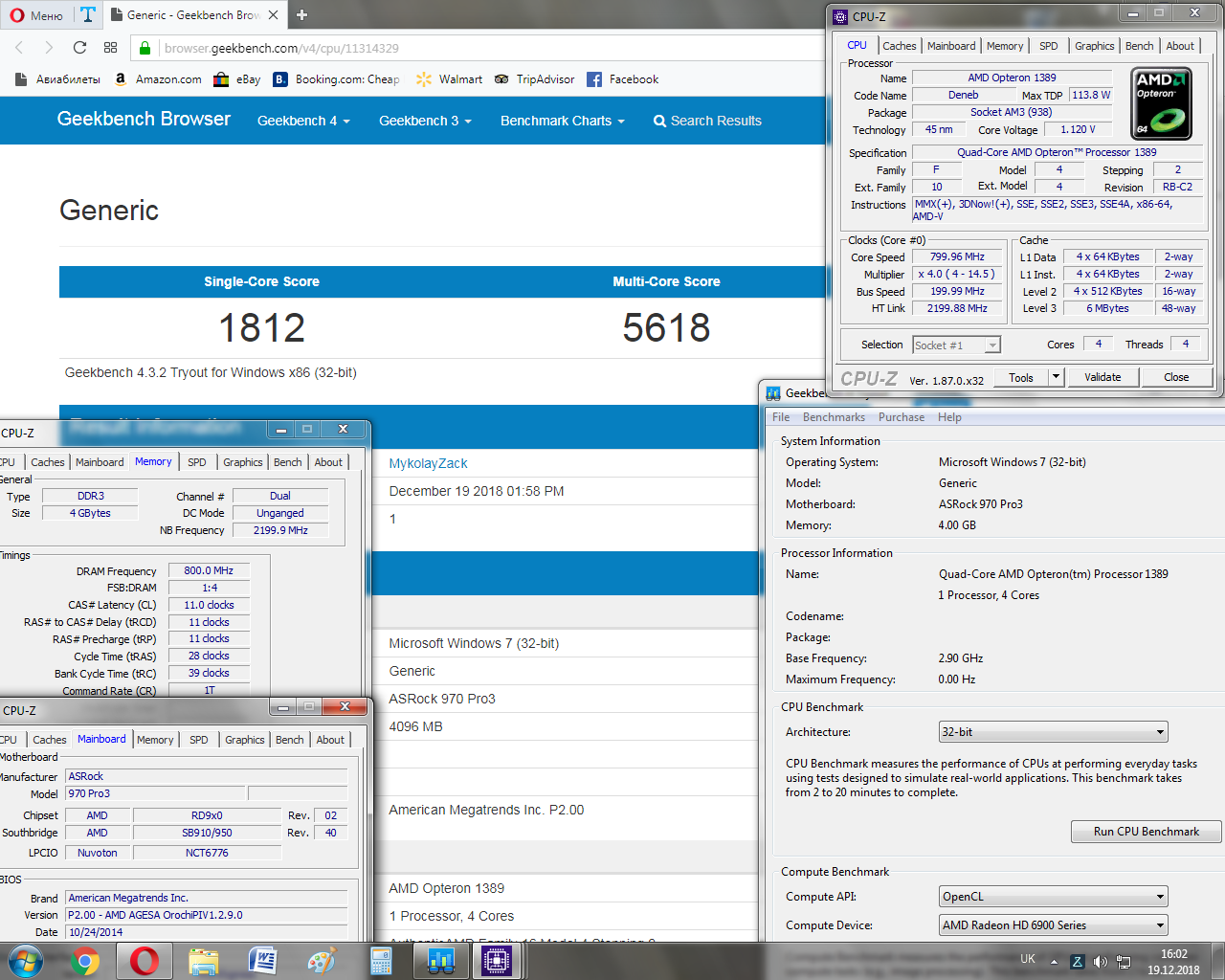
Task: Select the Generic - Geekbench browser tab
Action: click(193, 14)
